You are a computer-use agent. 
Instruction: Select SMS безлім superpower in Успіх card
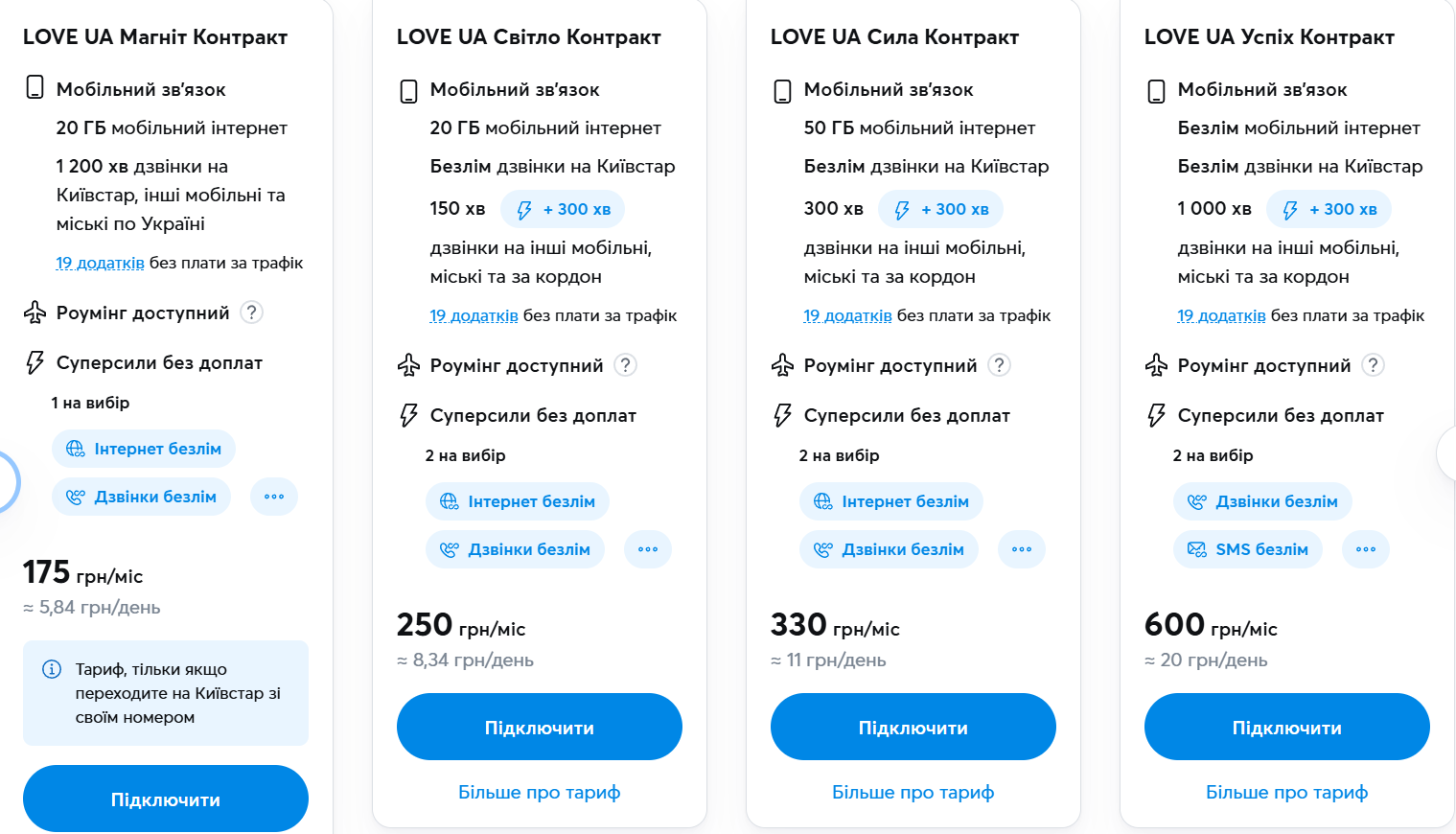1248,549
